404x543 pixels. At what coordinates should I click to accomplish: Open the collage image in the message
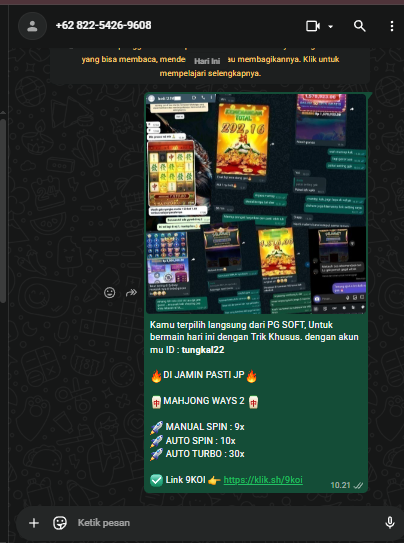tap(256, 204)
